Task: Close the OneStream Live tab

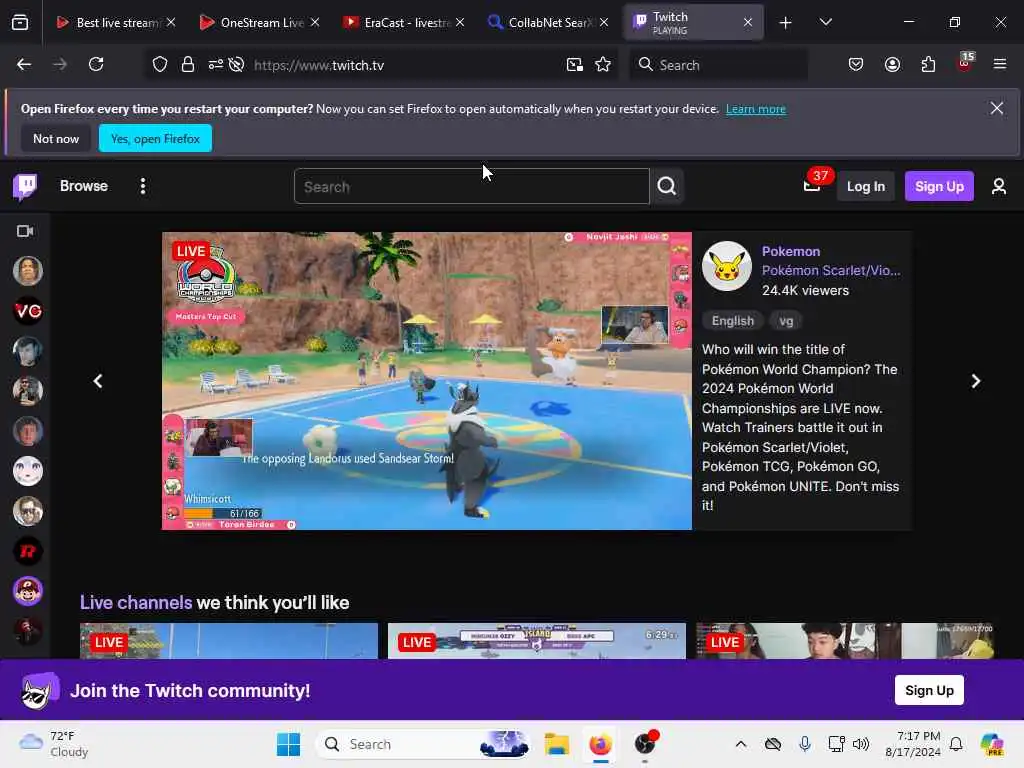Action: pyautogui.click(x=315, y=22)
